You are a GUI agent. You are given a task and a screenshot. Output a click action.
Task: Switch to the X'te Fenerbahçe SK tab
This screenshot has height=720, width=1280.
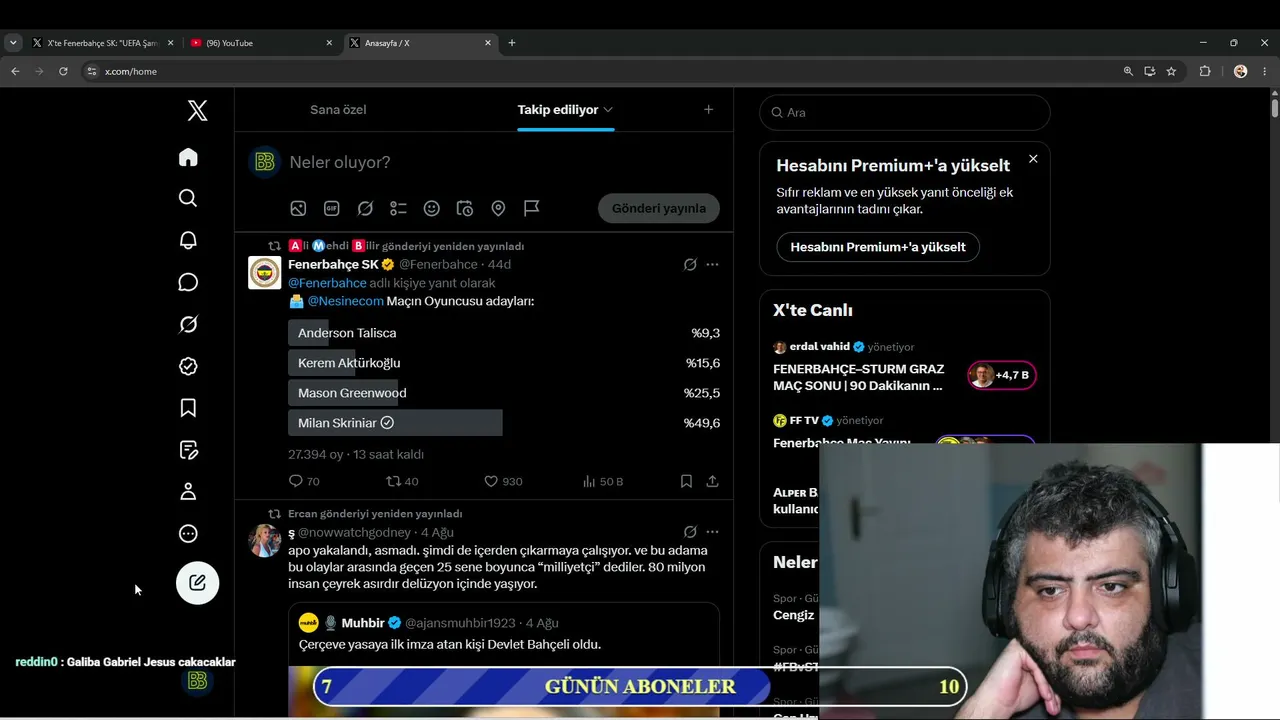103,43
